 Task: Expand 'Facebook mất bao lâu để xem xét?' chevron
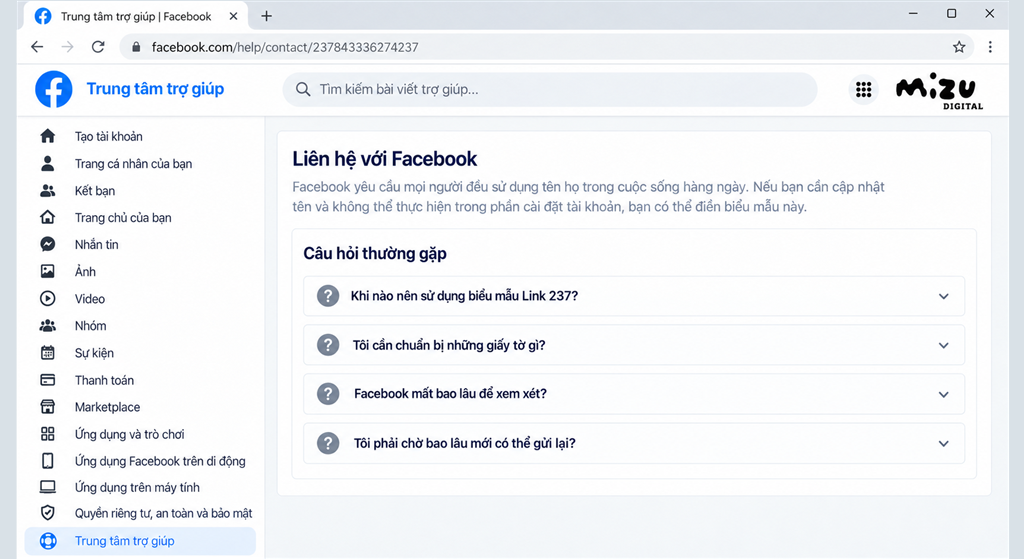coord(944,394)
